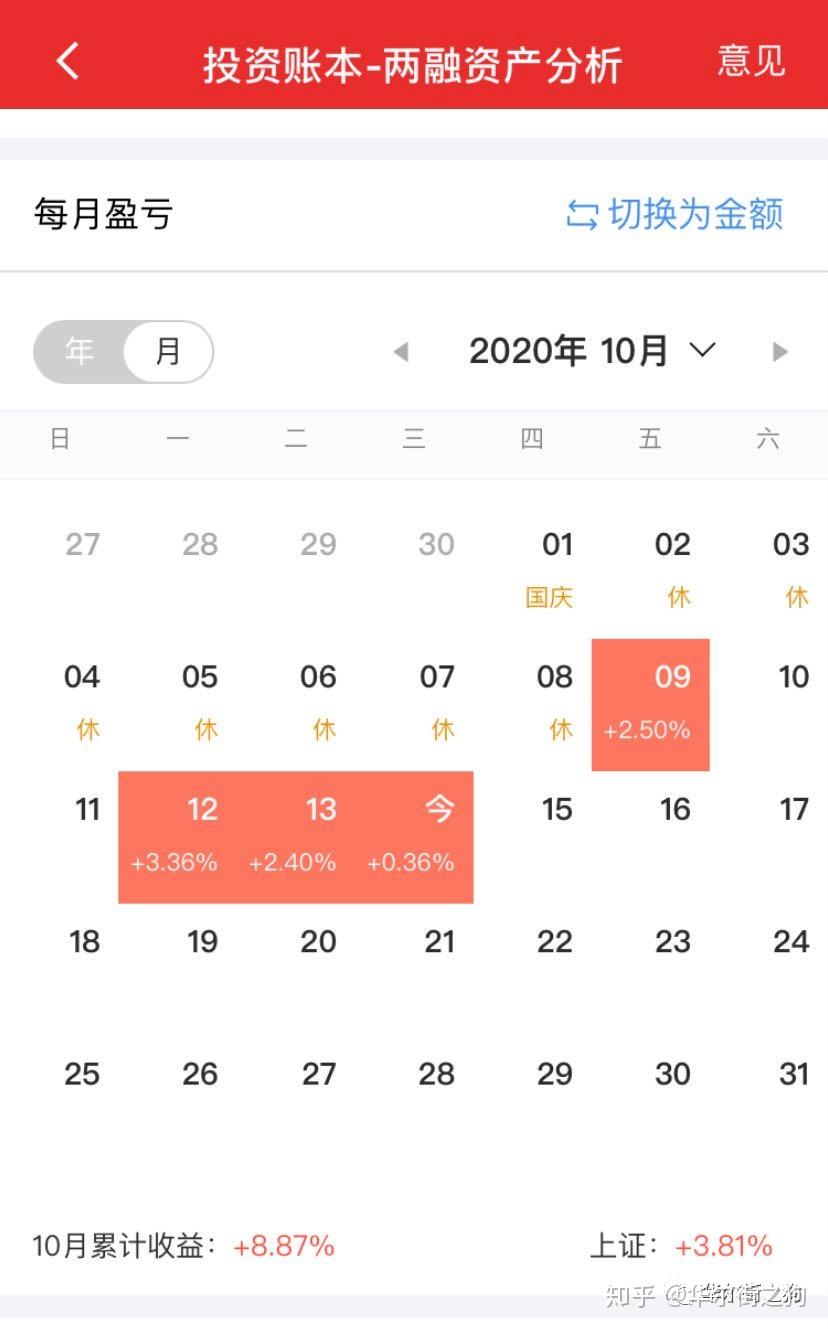Go to next month arrow
Screen dimensions: 828x1329
(780, 352)
